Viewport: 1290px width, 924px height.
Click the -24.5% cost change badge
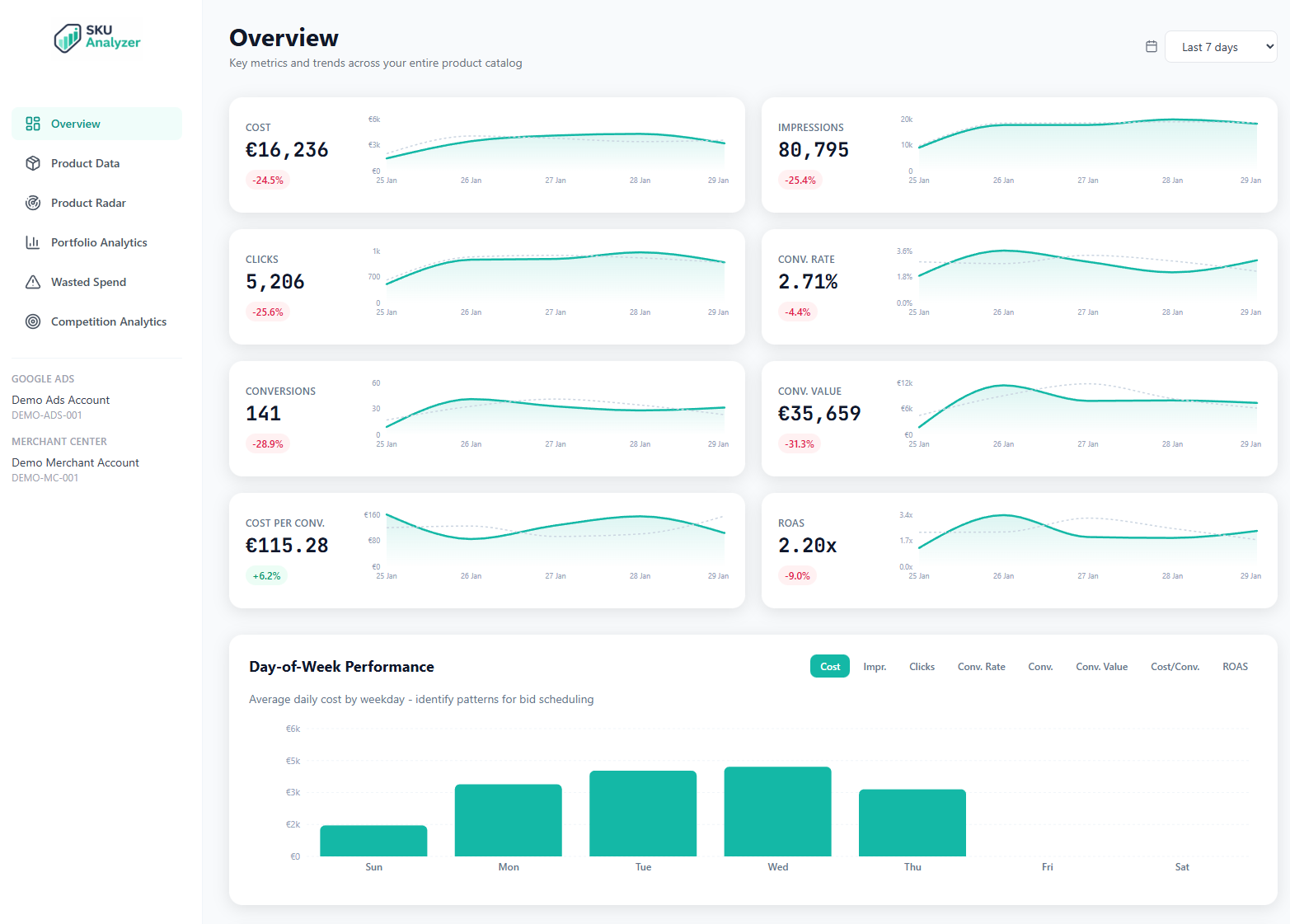click(x=268, y=180)
